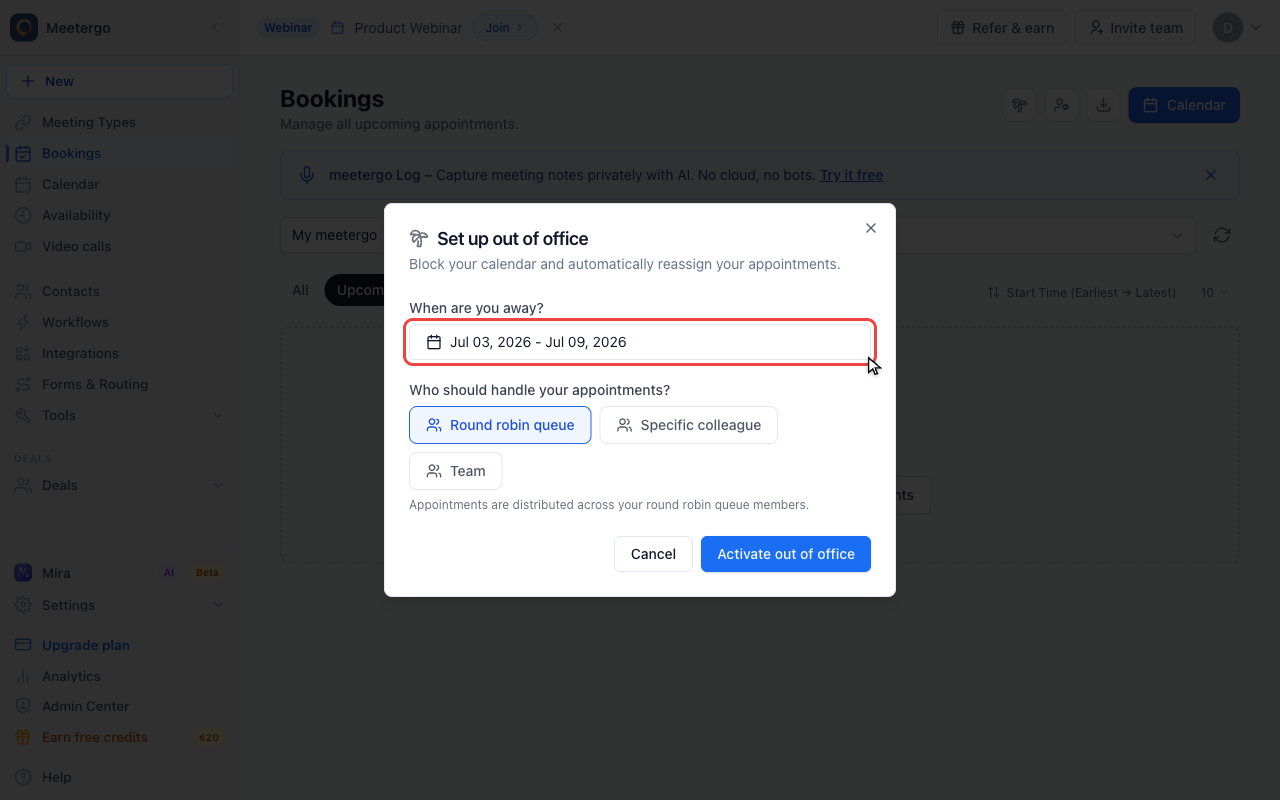
Task: Click the out of office palm icon in toolbar
Action: (1019, 105)
